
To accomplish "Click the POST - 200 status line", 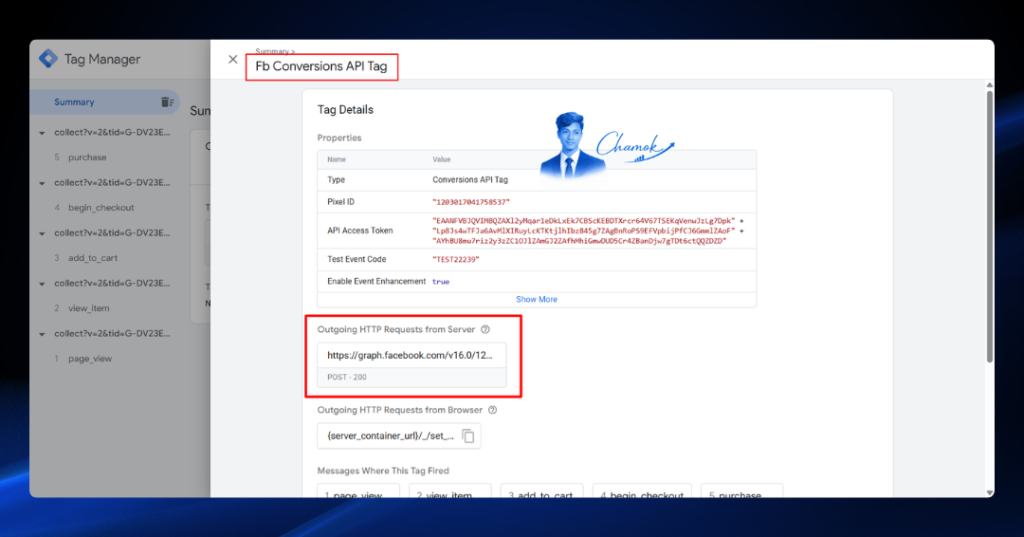I will point(347,377).
